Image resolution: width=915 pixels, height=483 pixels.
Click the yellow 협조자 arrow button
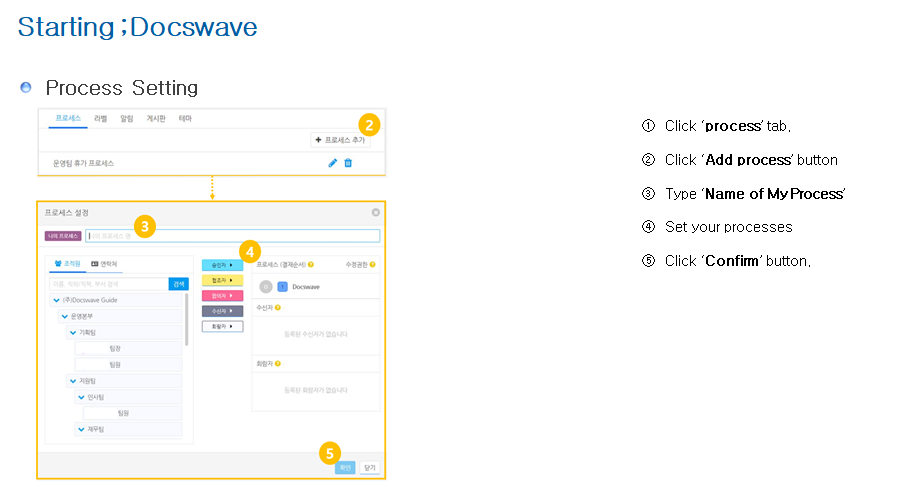tap(222, 281)
